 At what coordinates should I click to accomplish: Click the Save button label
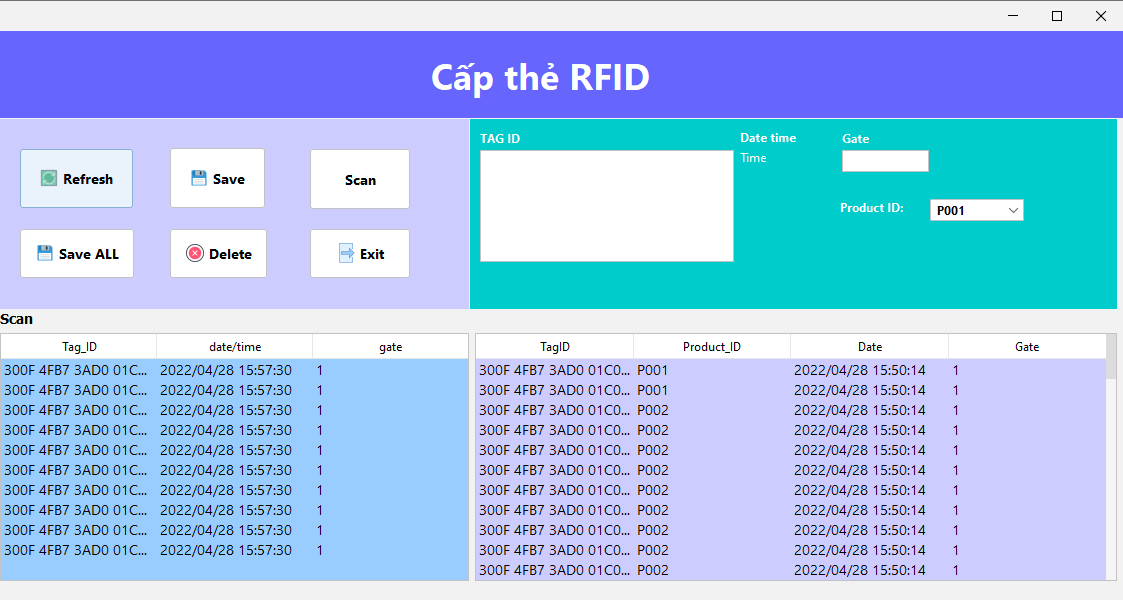click(x=228, y=179)
